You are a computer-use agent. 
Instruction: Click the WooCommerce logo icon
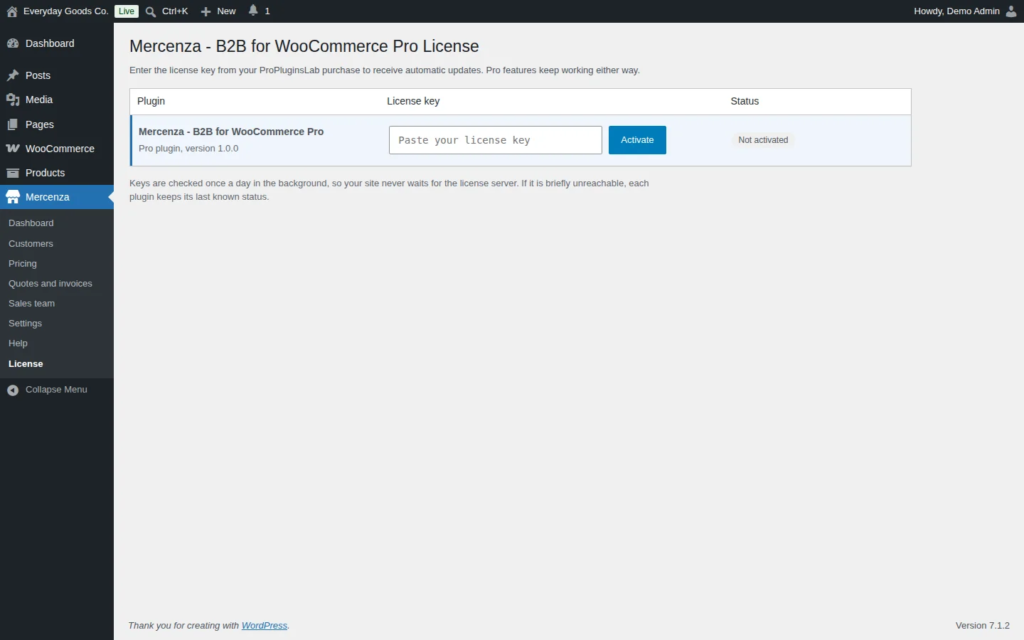(x=12, y=148)
